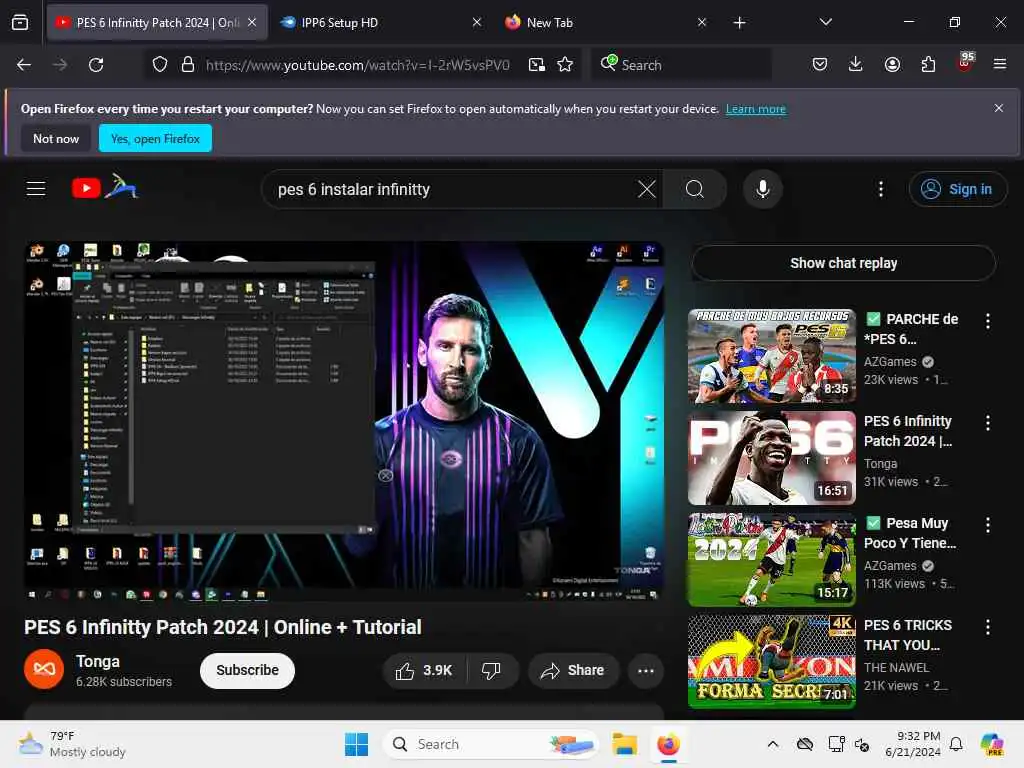Screen dimensions: 1024x768
Task: Start voice search with microphone
Action: [x=762, y=189]
